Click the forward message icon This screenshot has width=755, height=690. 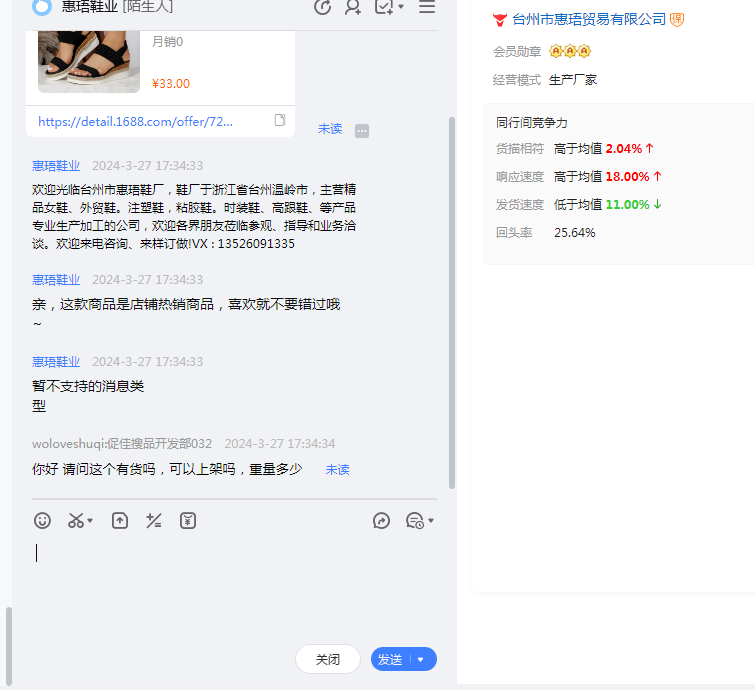pos(381,520)
